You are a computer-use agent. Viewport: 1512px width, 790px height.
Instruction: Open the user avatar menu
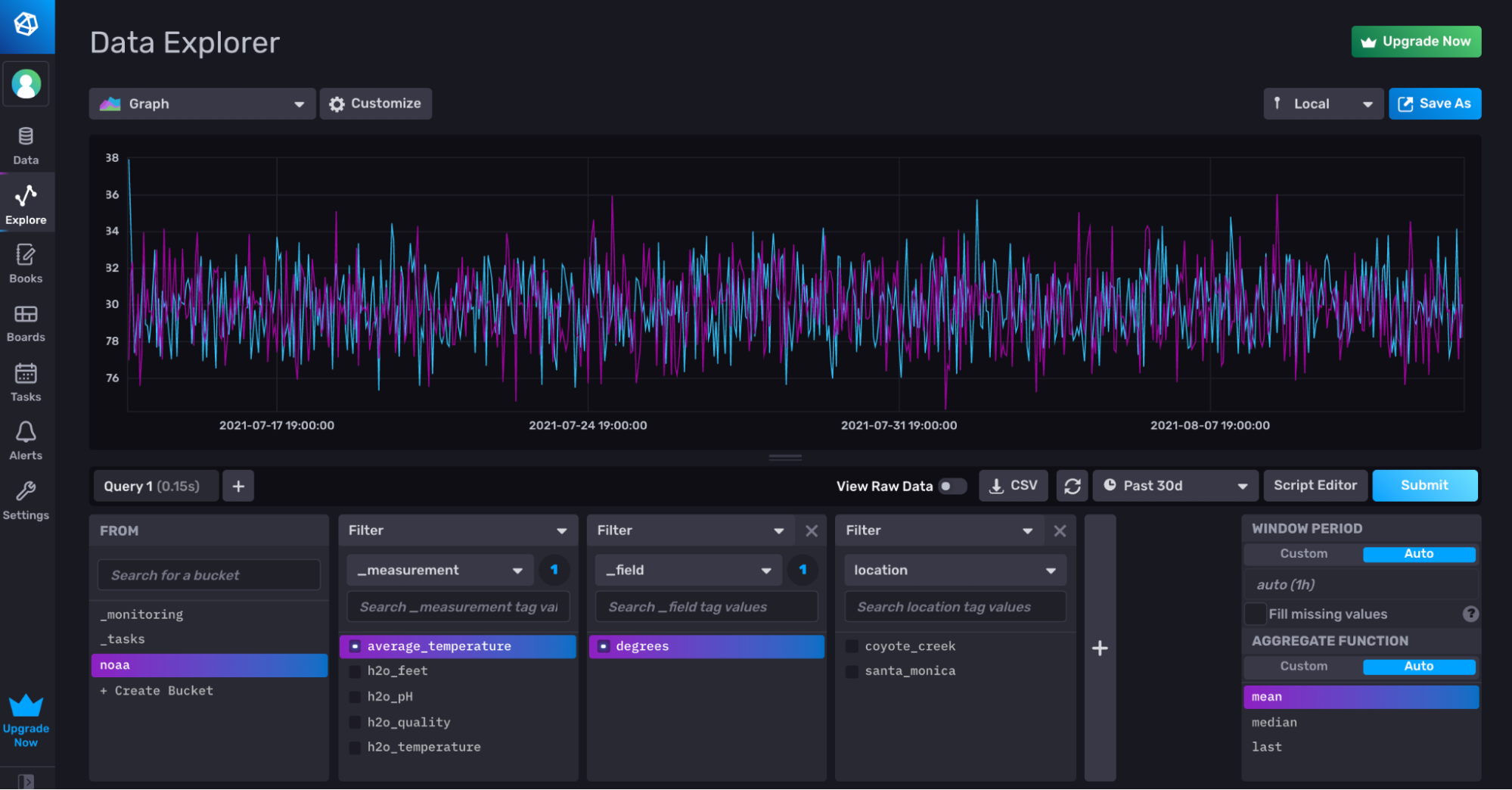[26, 84]
